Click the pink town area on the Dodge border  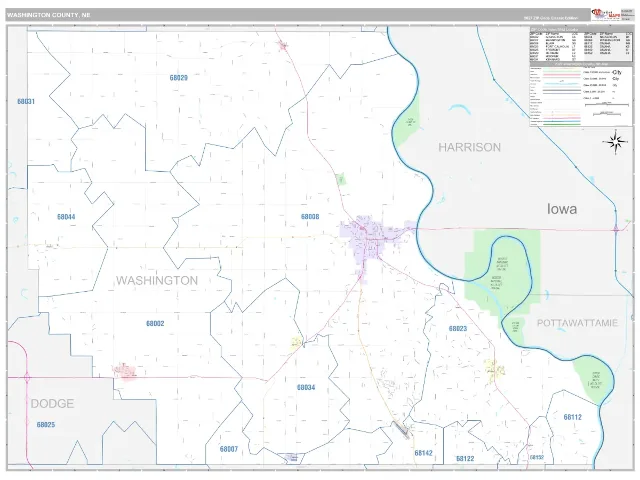pos(124,371)
